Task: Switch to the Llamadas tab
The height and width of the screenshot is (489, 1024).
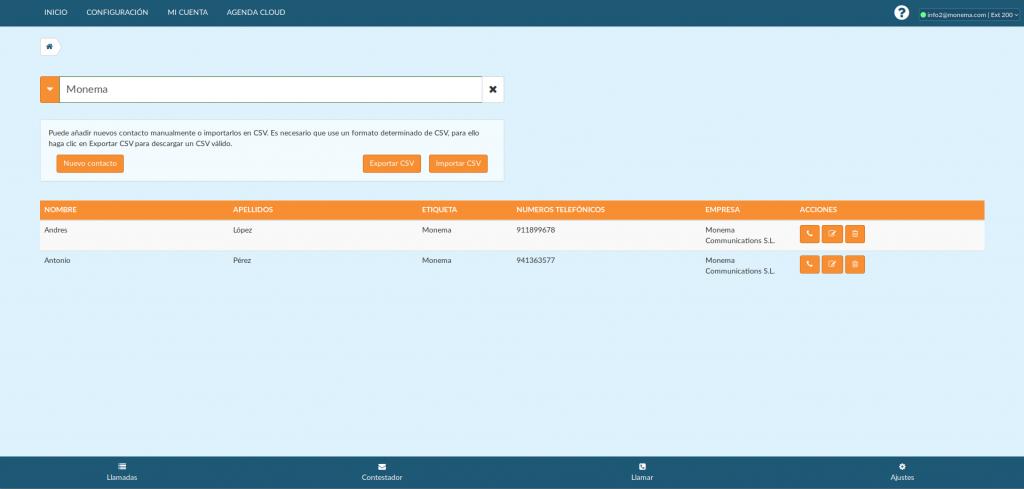Action: tap(122, 472)
